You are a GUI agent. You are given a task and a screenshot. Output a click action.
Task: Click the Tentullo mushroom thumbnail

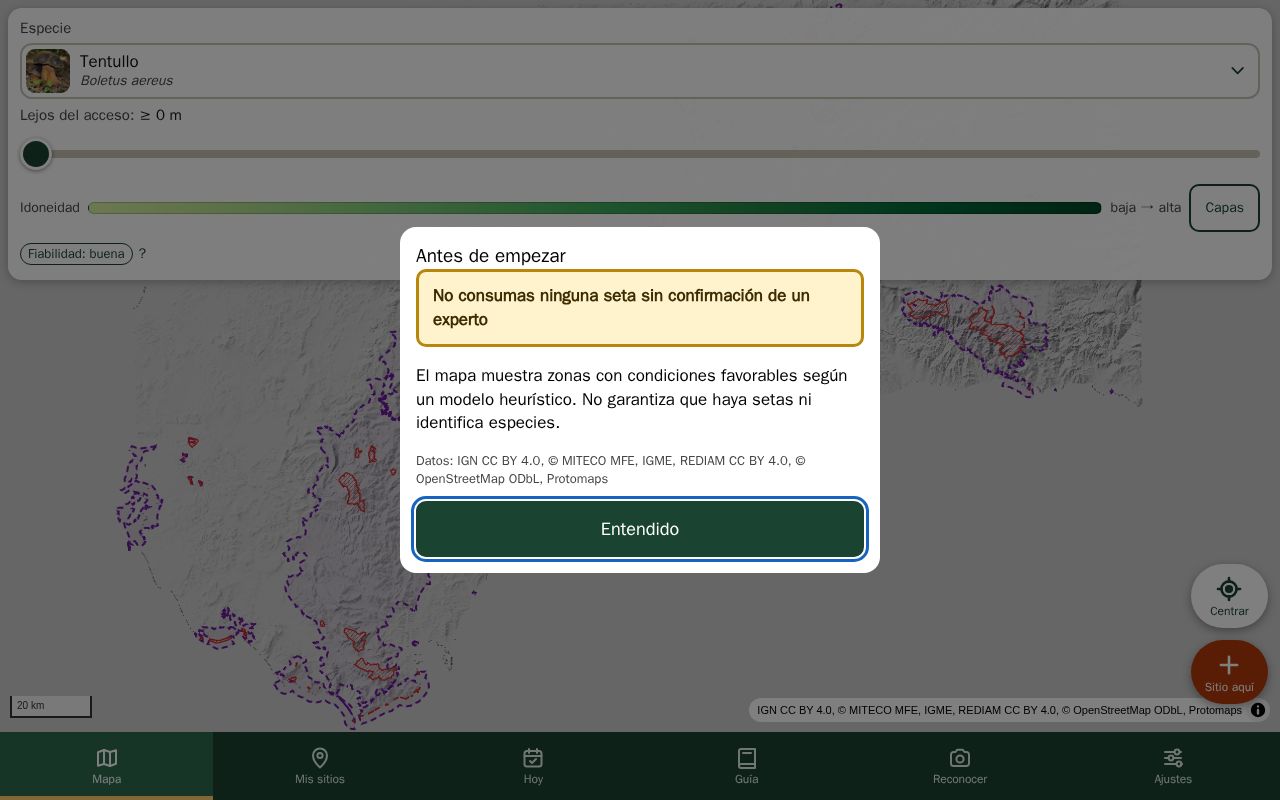tap(48, 71)
